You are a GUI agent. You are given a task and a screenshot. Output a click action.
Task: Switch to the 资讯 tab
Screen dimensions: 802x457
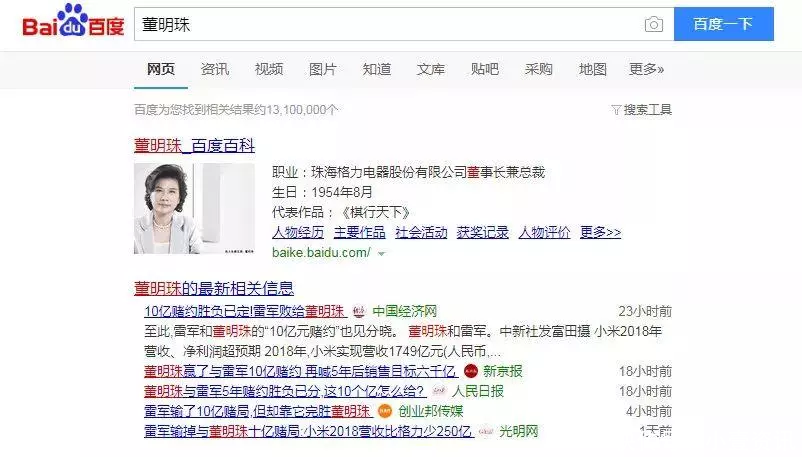click(x=215, y=69)
